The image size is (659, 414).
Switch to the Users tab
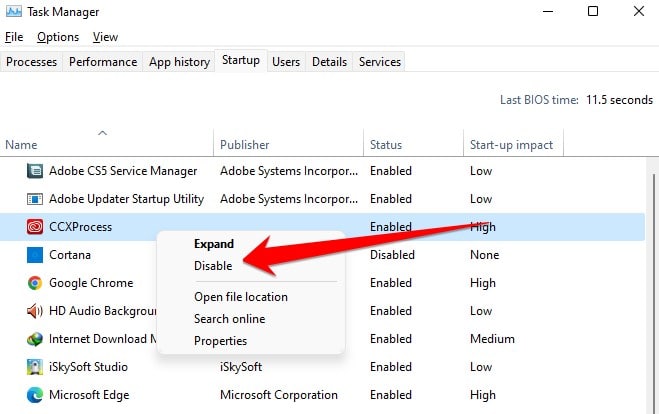point(286,62)
